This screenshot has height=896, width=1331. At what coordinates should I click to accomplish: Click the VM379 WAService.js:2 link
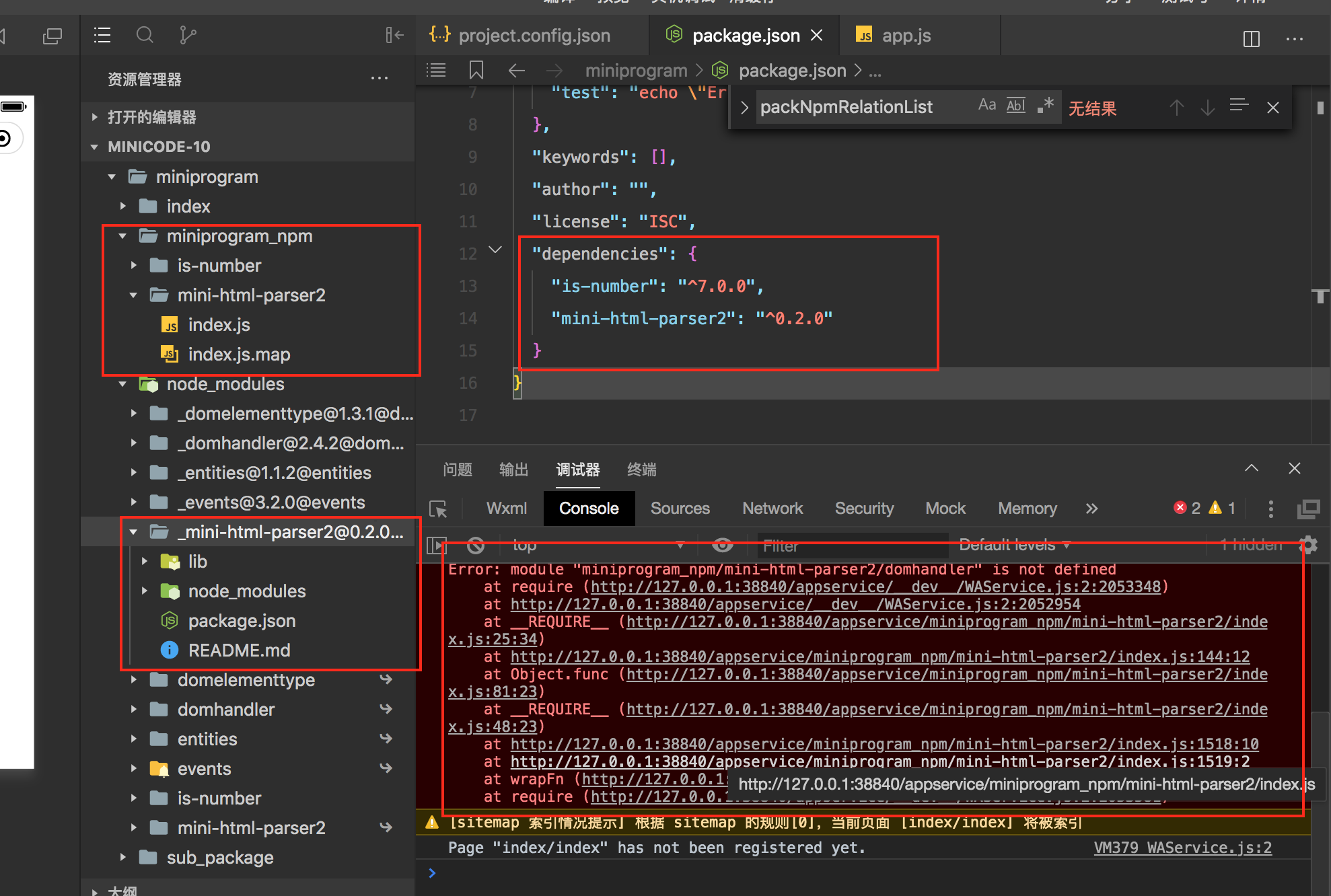coord(1182,848)
